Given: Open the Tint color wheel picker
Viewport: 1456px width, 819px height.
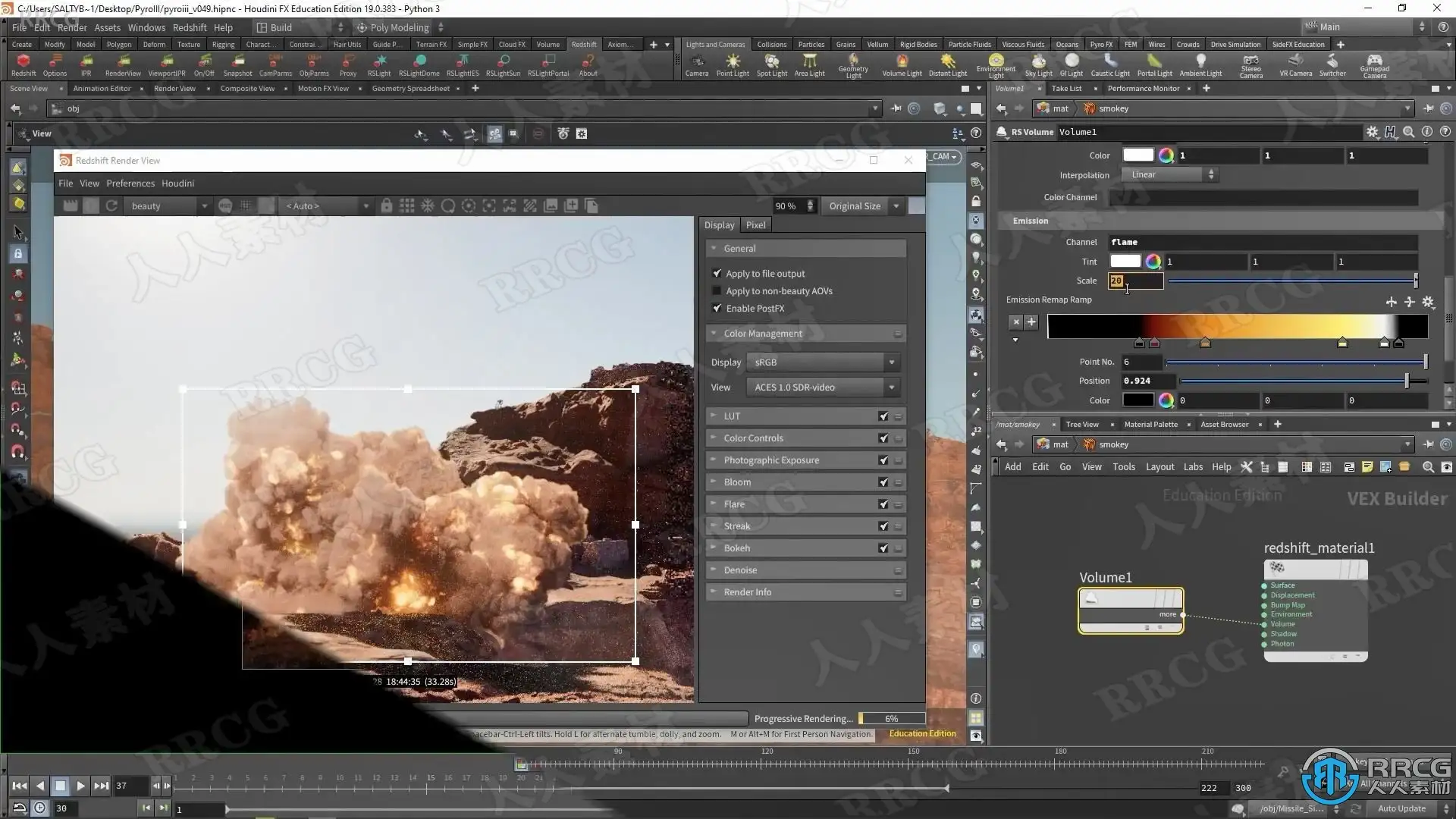Looking at the screenshot, I should point(1153,262).
